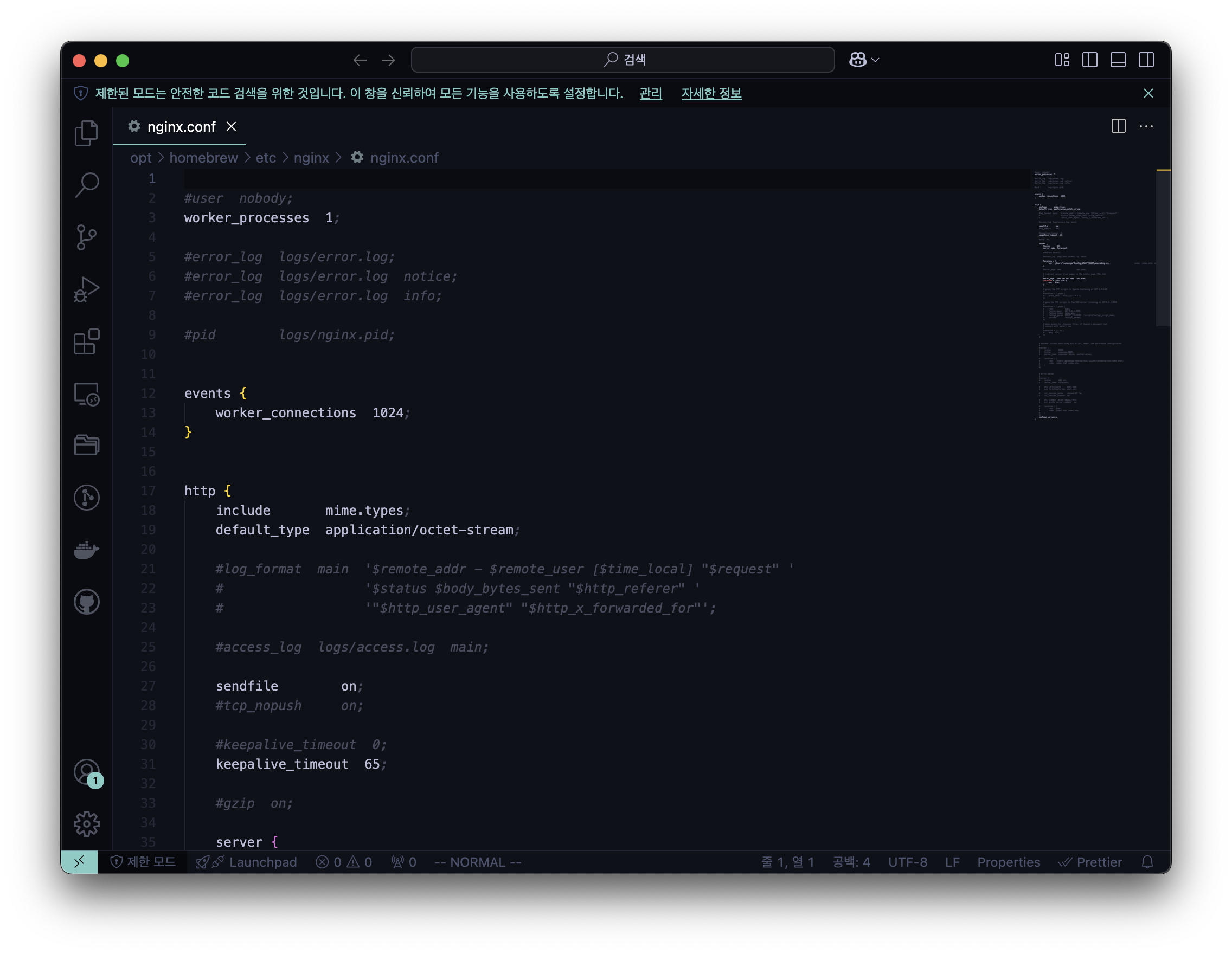Toggle the bottom panel visibility

1118,60
